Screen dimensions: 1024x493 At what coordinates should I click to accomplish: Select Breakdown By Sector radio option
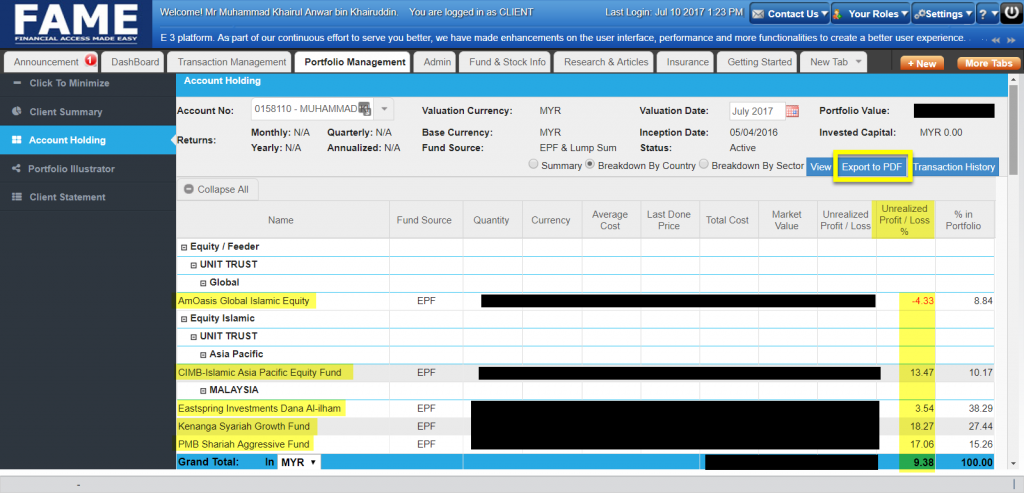pos(704,165)
